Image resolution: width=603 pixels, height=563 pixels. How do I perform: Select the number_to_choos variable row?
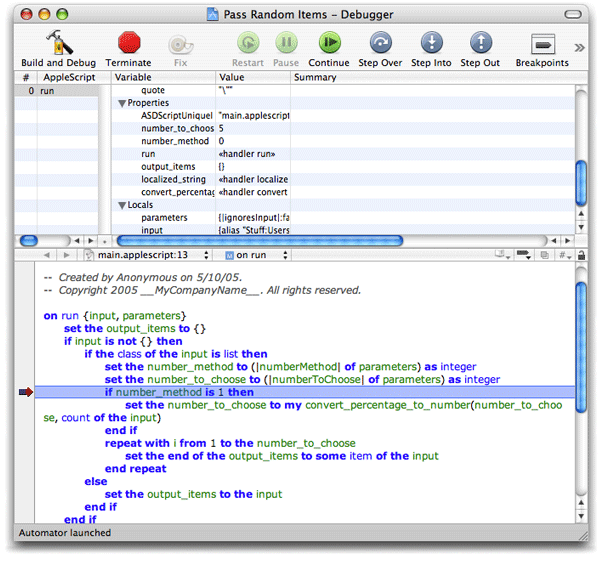tap(343, 128)
